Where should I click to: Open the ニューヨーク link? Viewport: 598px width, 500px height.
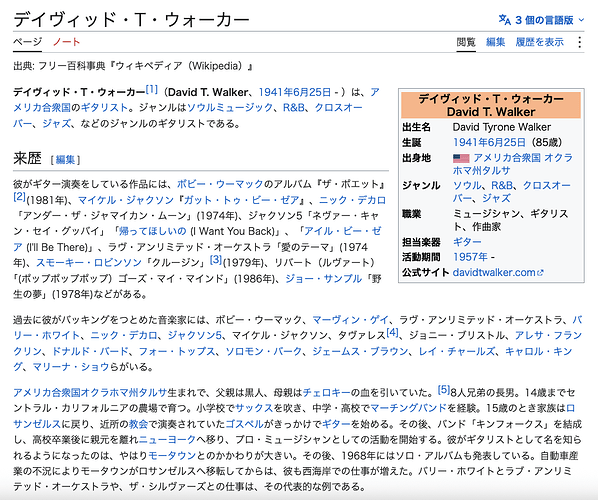coord(167,440)
